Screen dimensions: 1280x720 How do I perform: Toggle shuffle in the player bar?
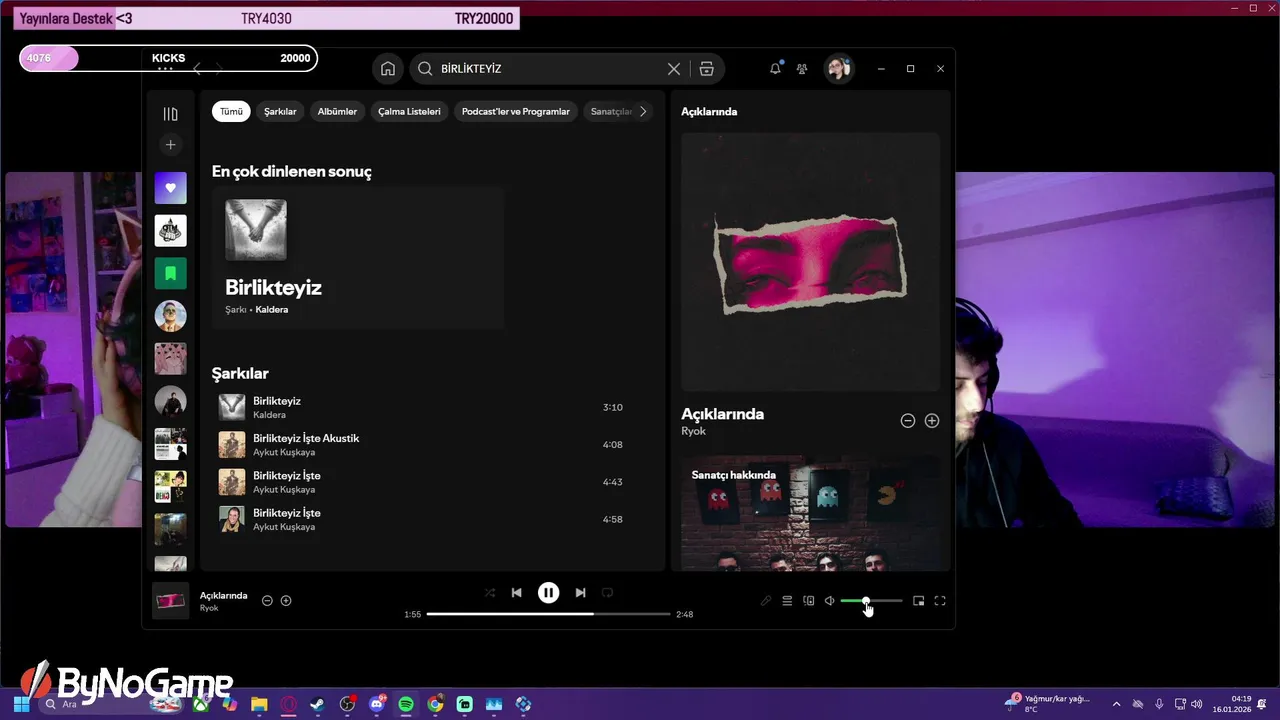[x=490, y=593]
